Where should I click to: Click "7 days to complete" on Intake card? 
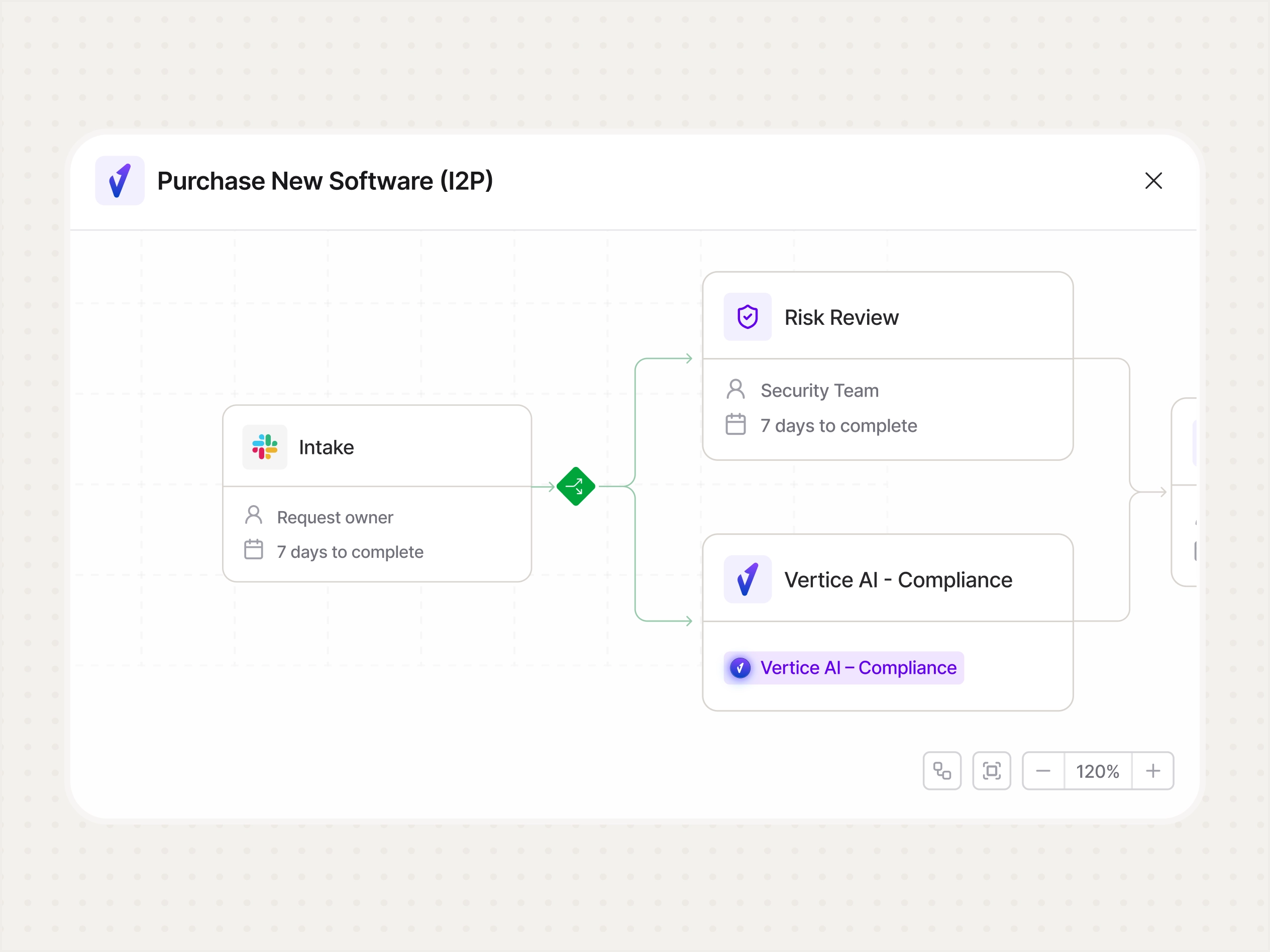[x=350, y=552]
